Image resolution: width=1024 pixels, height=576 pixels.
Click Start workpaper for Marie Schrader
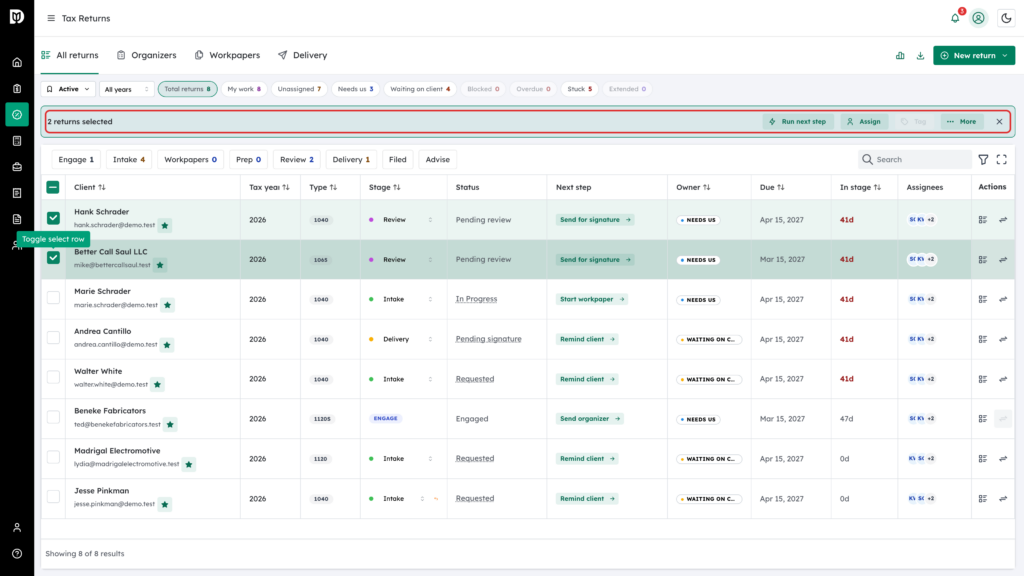592,300
